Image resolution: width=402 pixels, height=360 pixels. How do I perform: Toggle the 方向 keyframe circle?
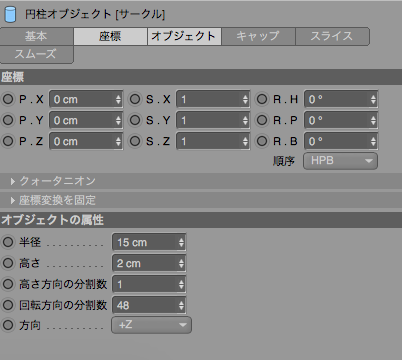pyautogui.click(x=8, y=325)
